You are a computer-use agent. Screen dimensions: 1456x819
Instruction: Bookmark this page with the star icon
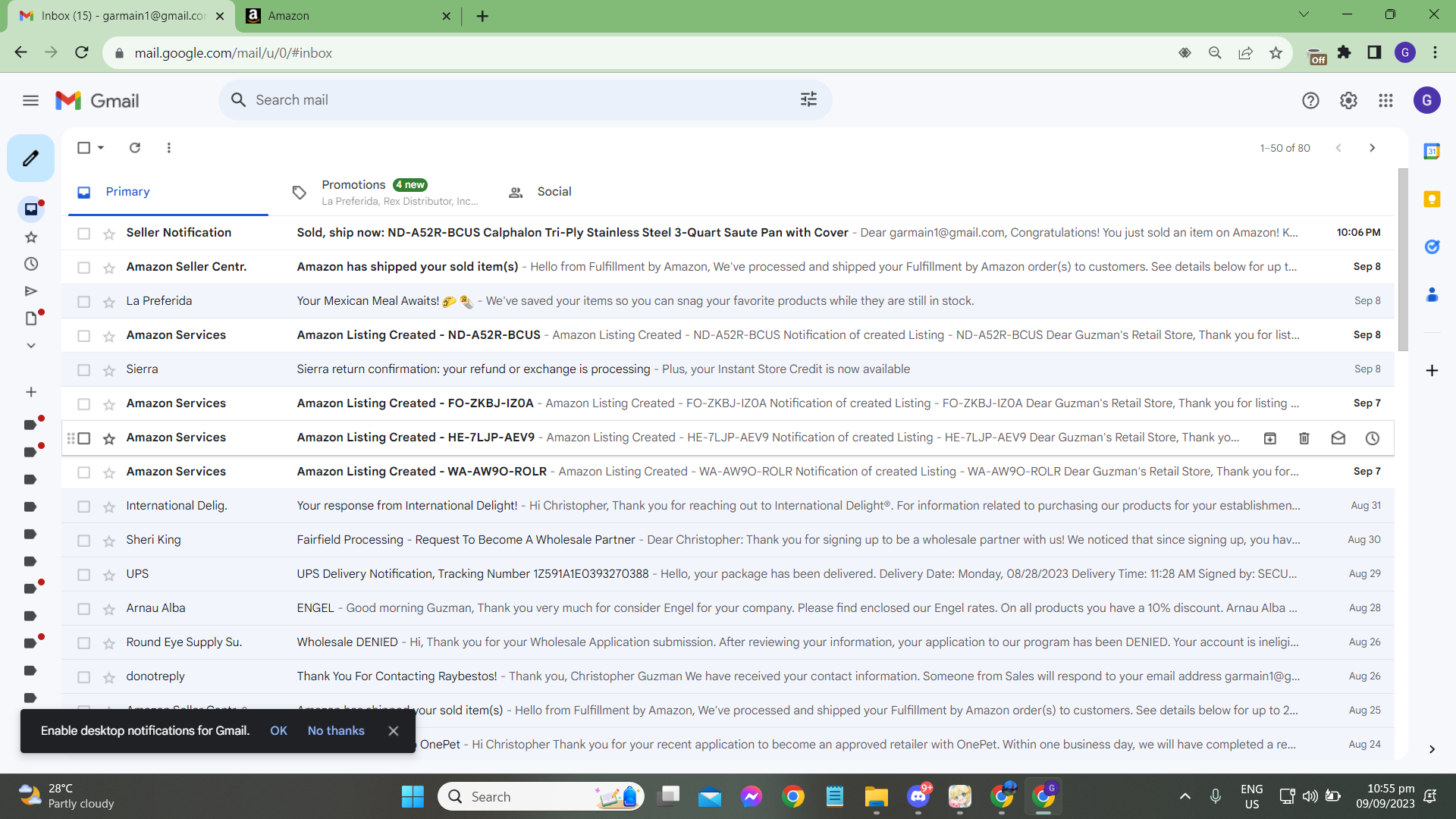coord(1276,53)
